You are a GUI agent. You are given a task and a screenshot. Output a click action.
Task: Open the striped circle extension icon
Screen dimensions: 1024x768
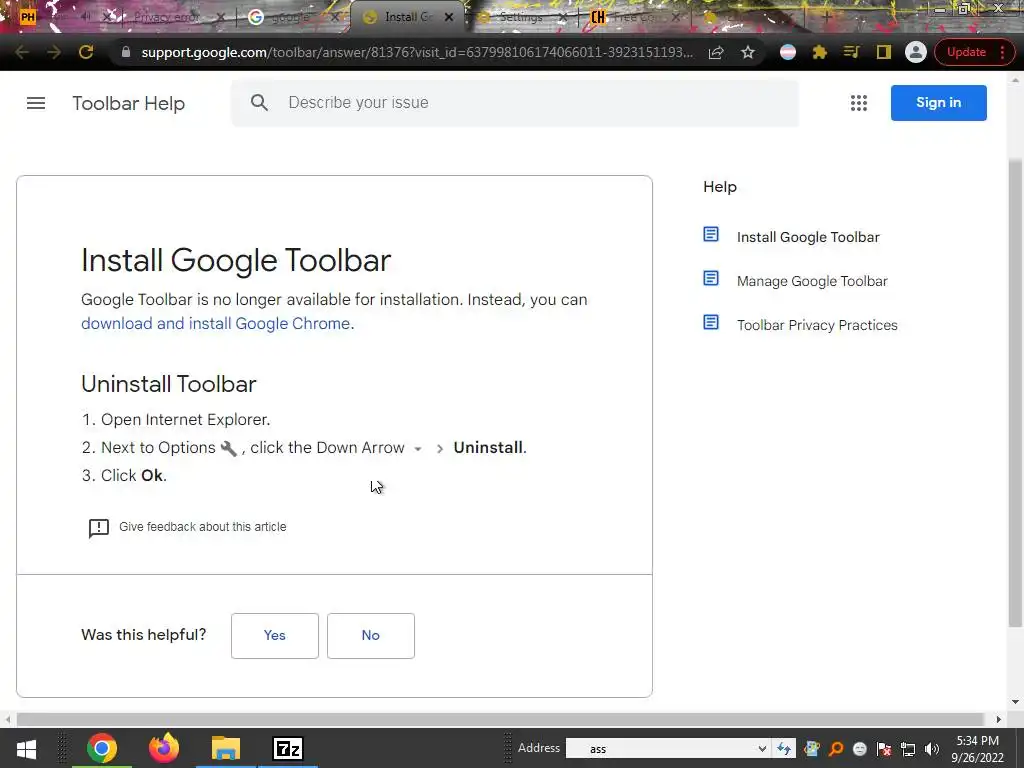(x=788, y=52)
